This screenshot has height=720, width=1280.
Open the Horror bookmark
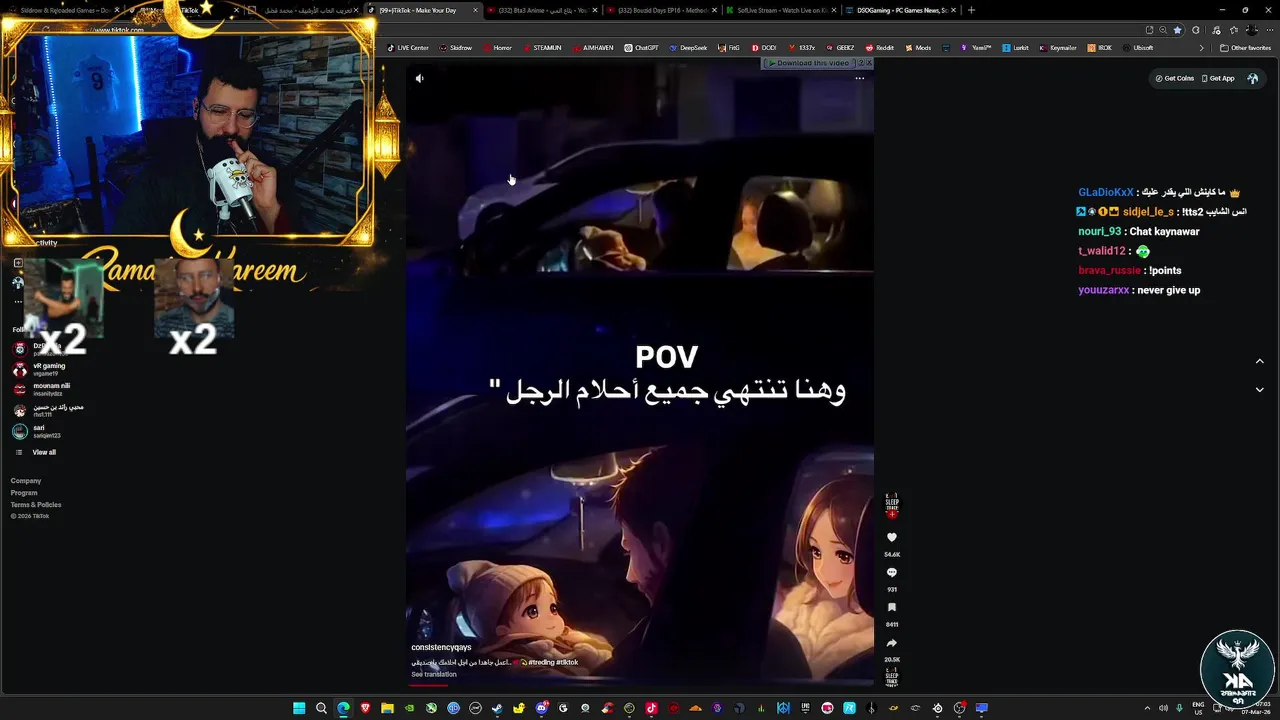pos(497,48)
